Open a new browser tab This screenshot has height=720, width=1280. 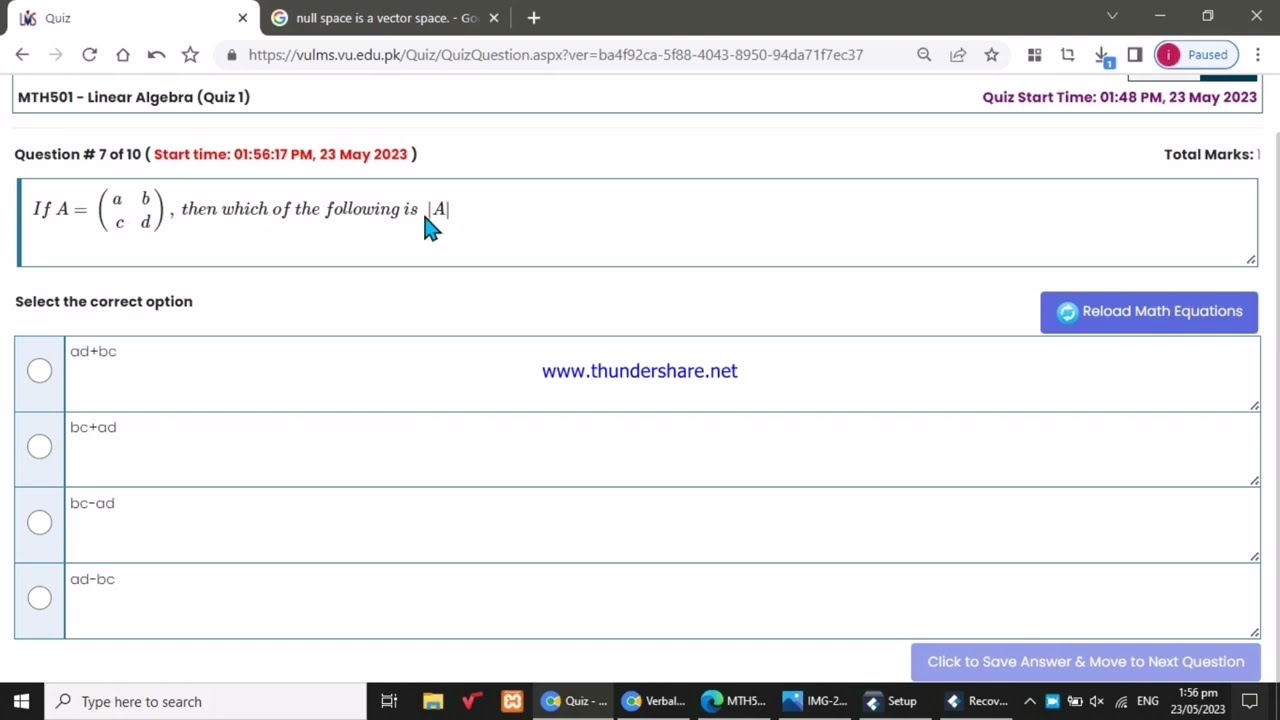click(534, 18)
